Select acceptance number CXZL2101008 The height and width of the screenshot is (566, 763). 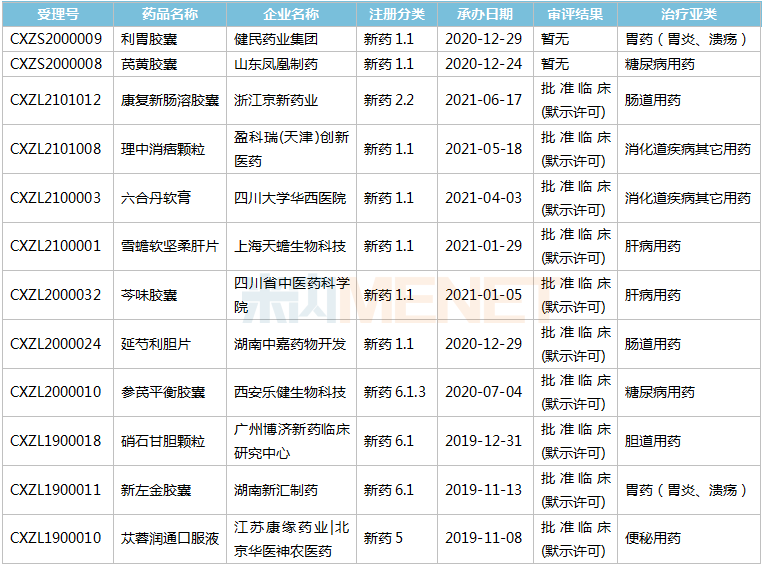55,148
